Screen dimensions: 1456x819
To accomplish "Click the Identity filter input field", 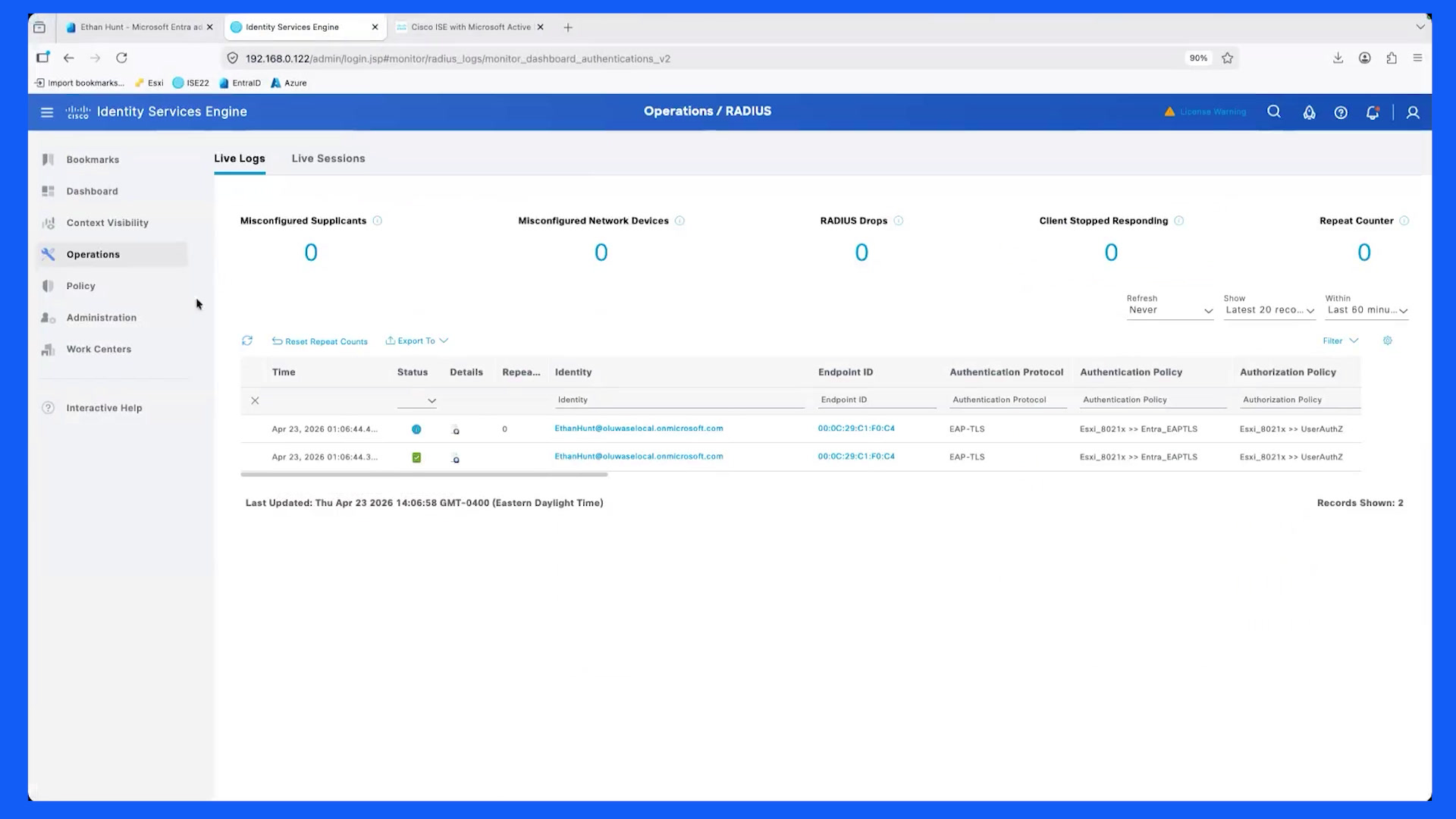I will (x=679, y=400).
